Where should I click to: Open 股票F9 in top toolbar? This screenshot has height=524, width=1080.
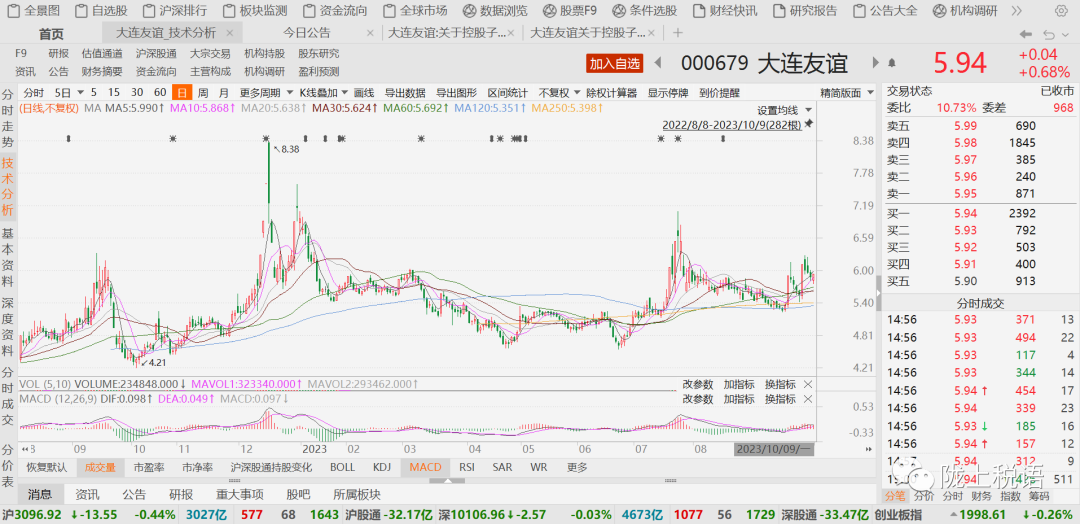[x=570, y=10]
